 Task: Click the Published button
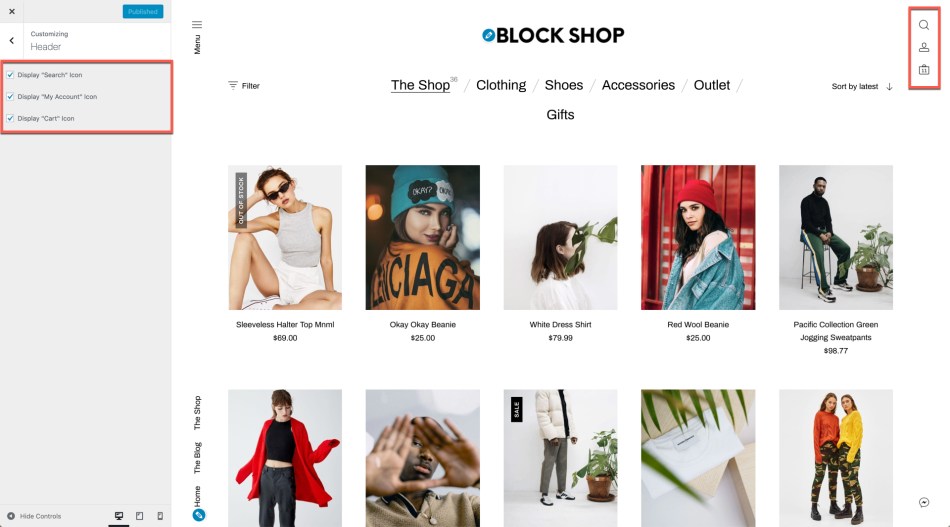[x=143, y=12]
